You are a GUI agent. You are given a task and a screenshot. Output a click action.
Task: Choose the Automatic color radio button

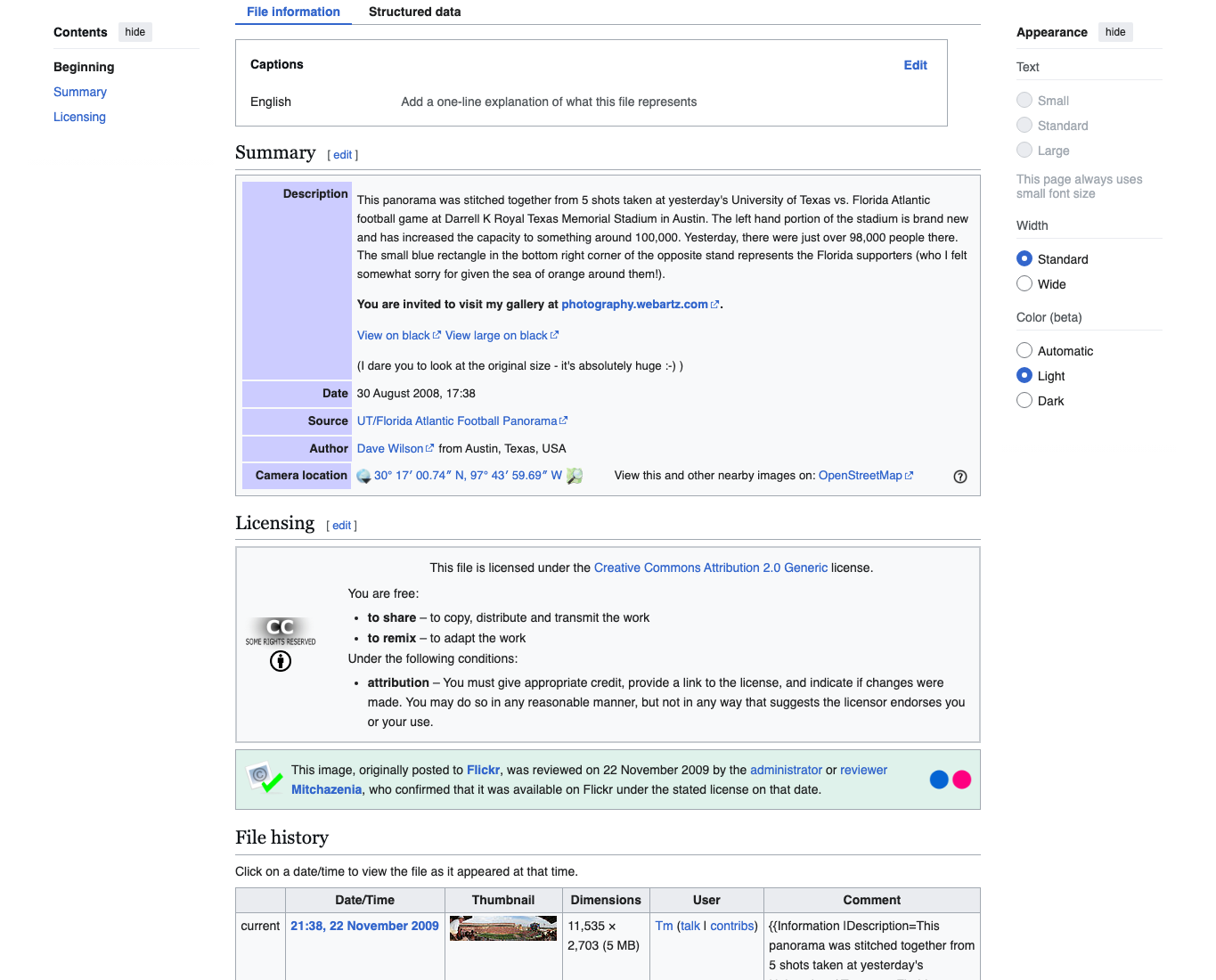[1024, 350]
